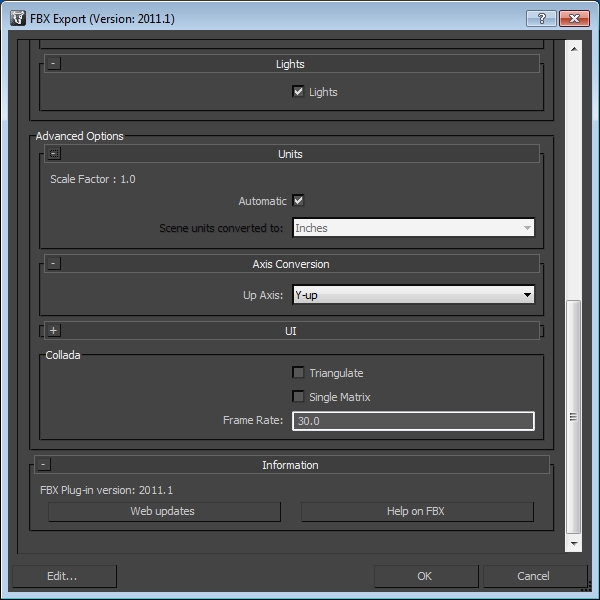The height and width of the screenshot is (600, 600).
Task: Collapse the Units rollout
Action: [54, 154]
